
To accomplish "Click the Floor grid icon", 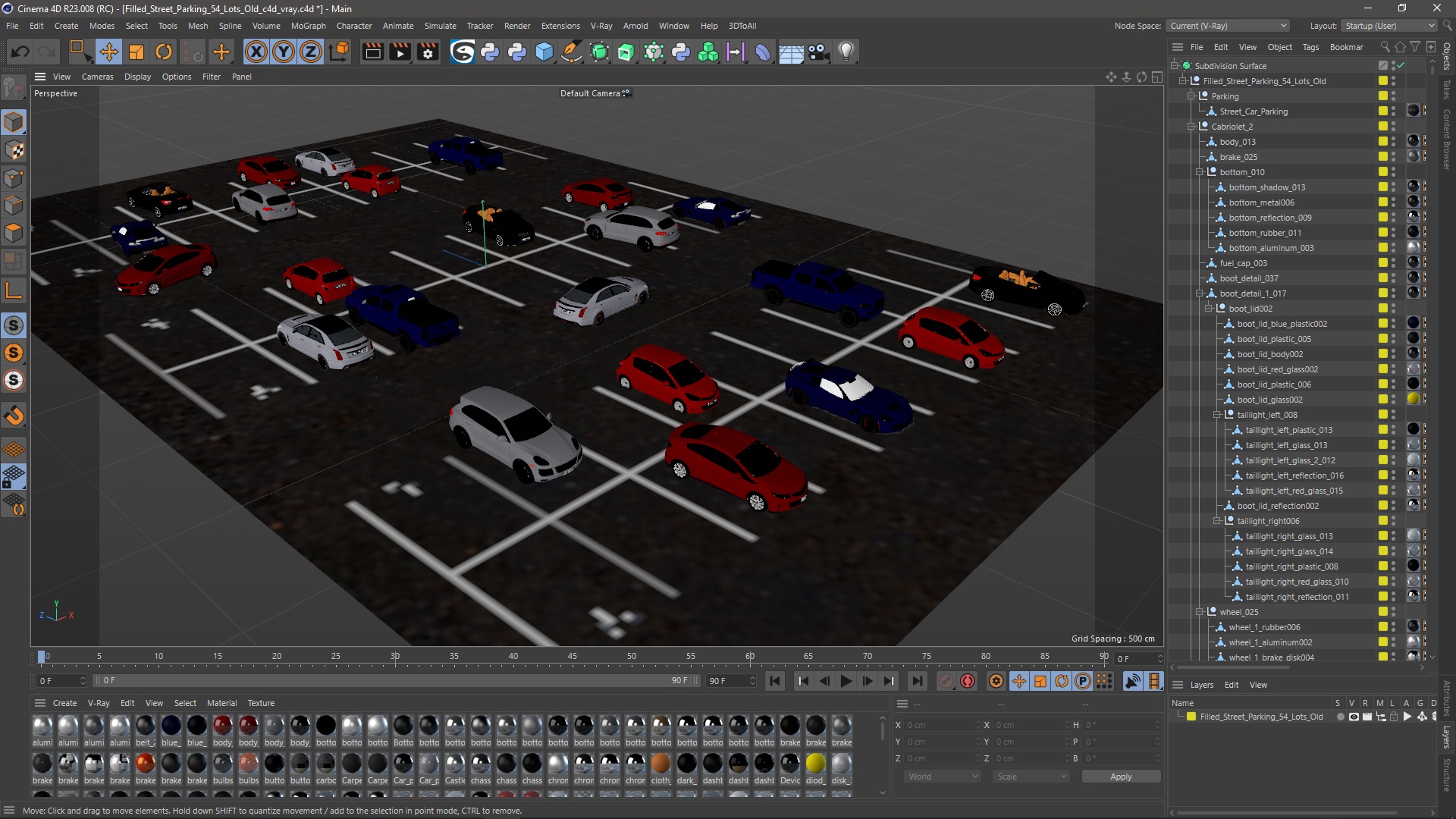I will point(791,52).
